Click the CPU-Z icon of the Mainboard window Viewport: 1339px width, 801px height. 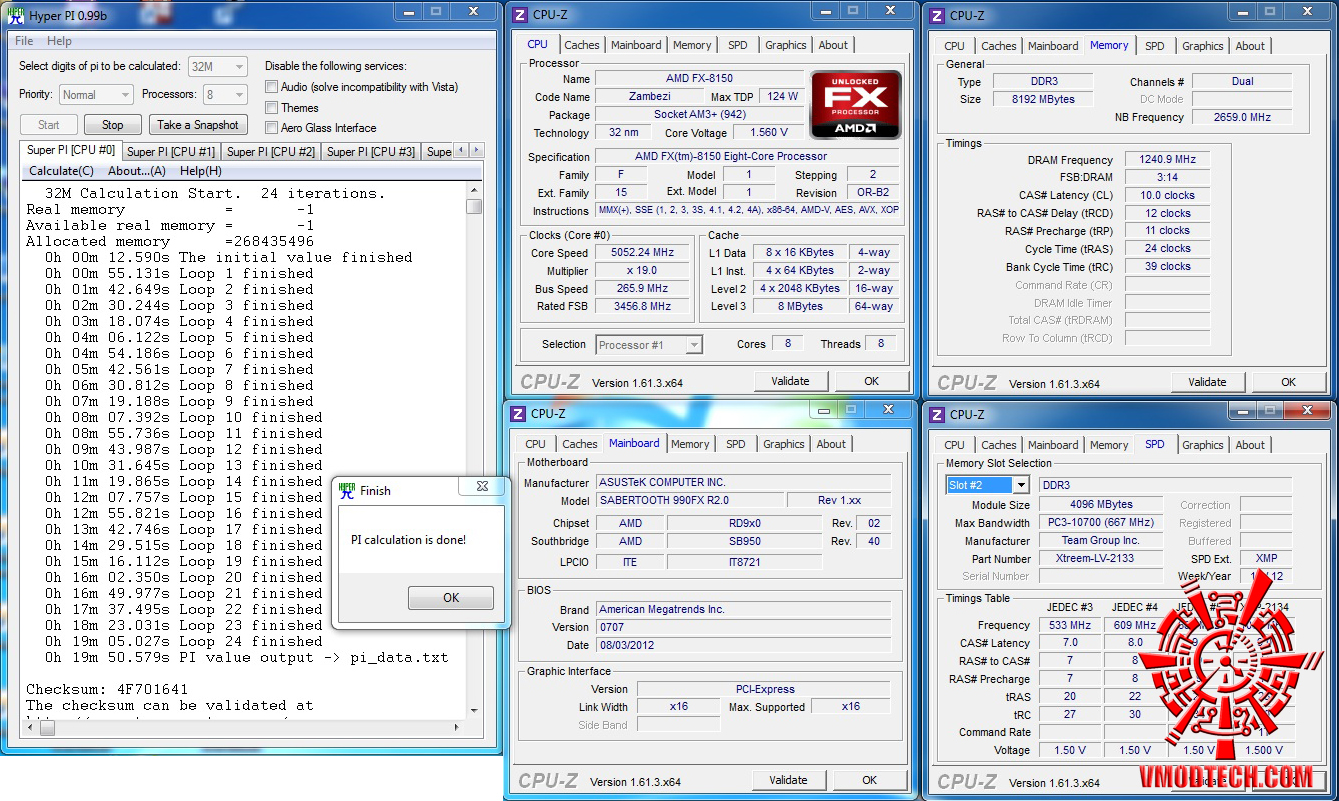pyautogui.click(x=518, y=414)
